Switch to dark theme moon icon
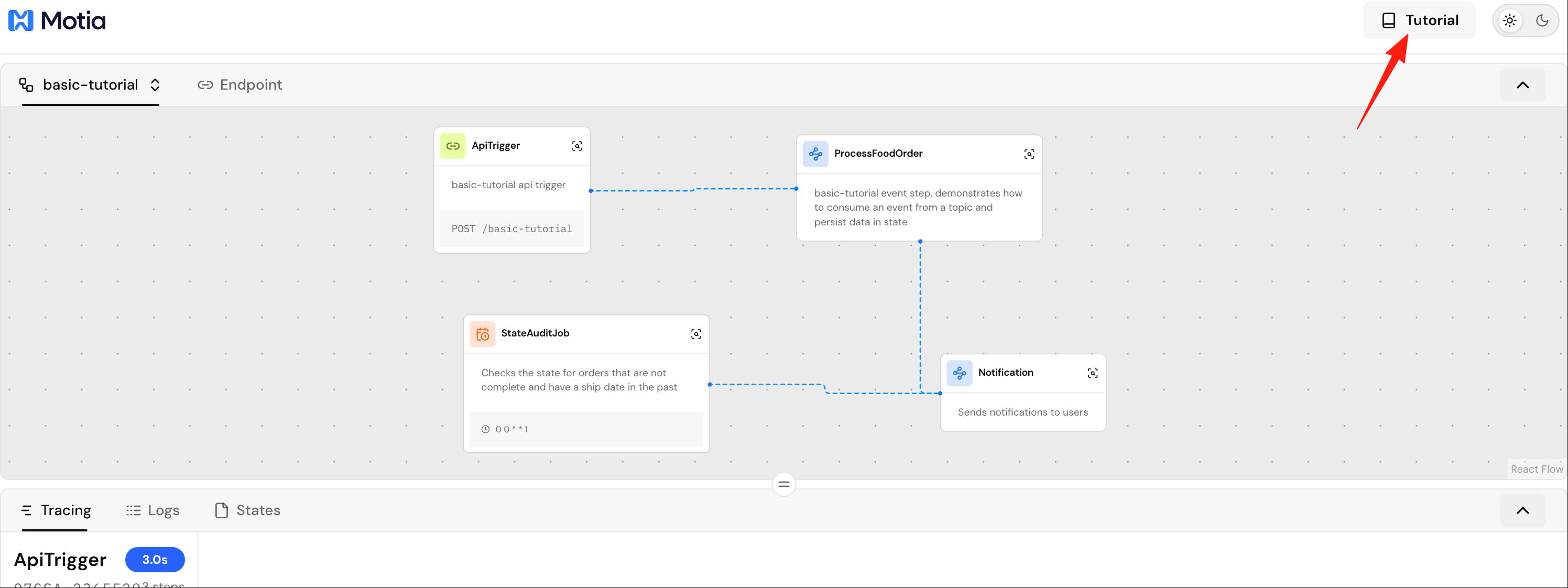Viewport: 1568px width, 588px height. [x=1542, y=20]
